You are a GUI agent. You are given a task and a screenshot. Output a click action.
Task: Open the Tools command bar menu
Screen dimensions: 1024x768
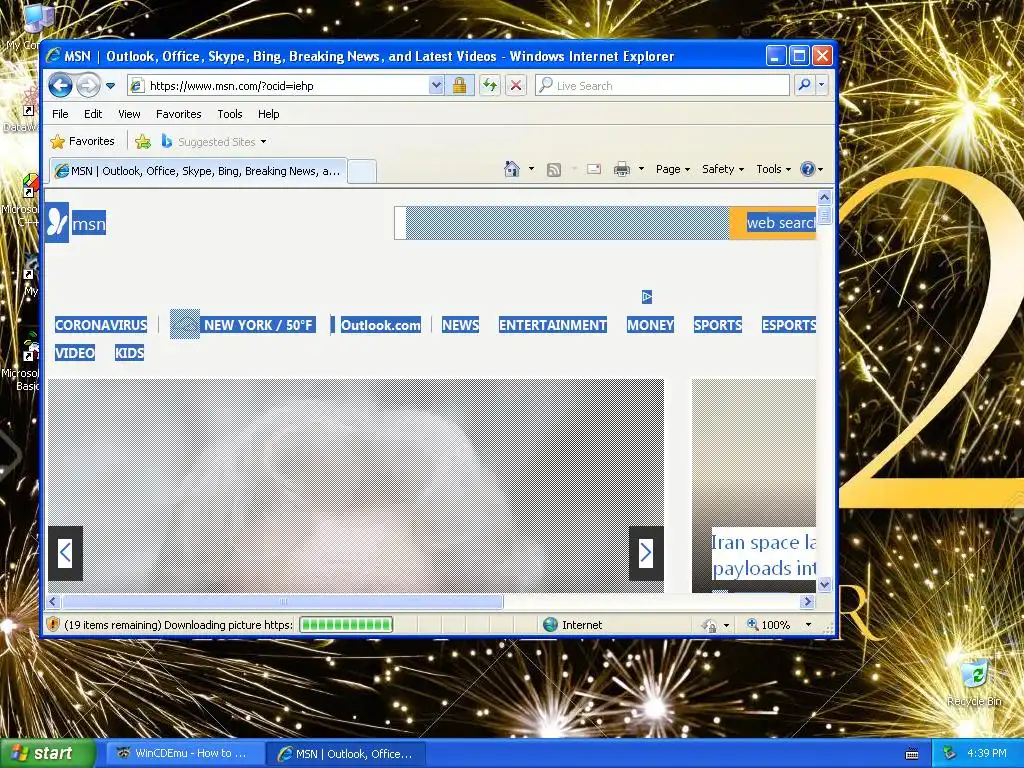(773, 169)
